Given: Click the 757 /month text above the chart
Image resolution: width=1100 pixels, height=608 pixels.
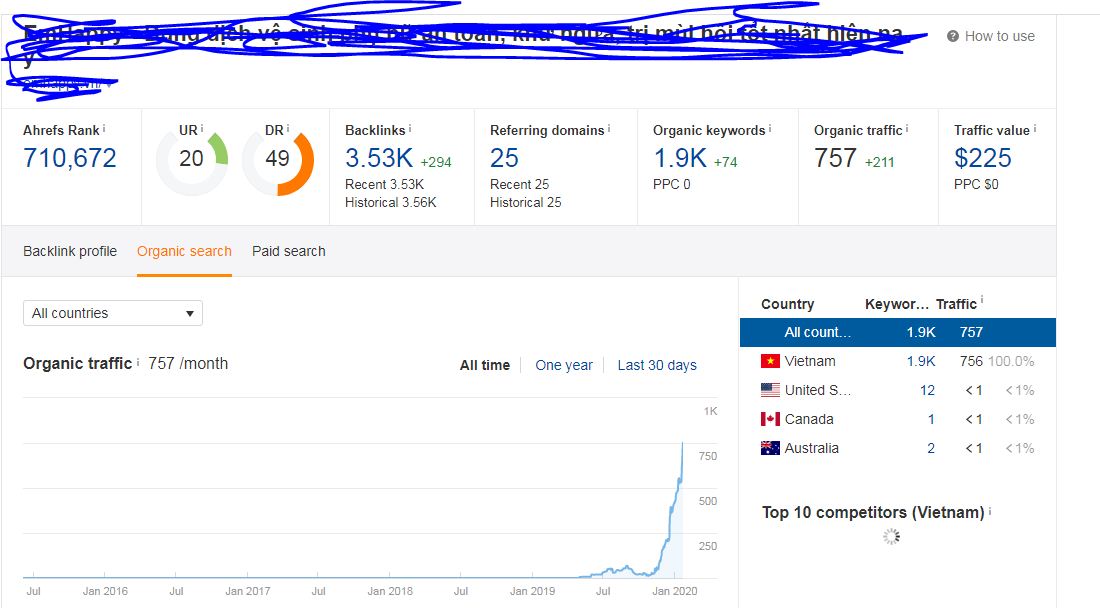Looking at the screenshot, I should [x=188, y=363].
